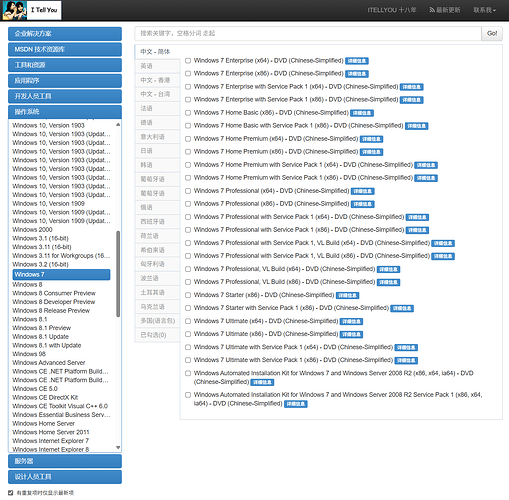Click the scroll-down arrow of the OS list

click(x=118, y=447)
